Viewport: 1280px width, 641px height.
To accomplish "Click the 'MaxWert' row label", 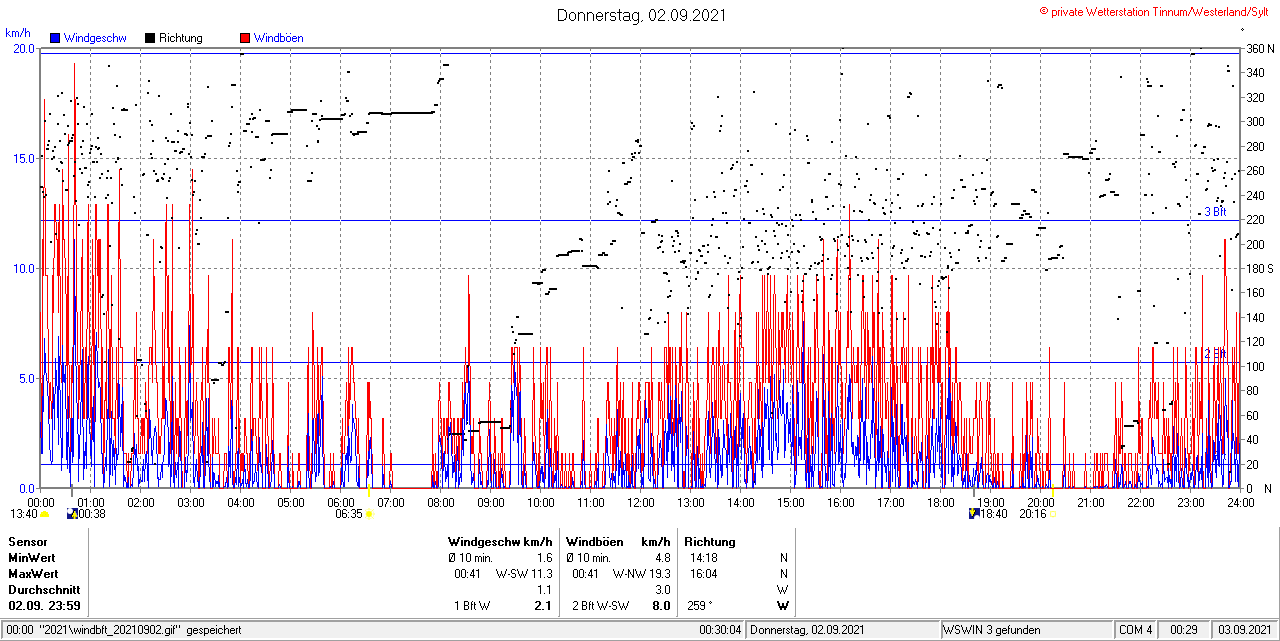I will click(x=33, y=574).
